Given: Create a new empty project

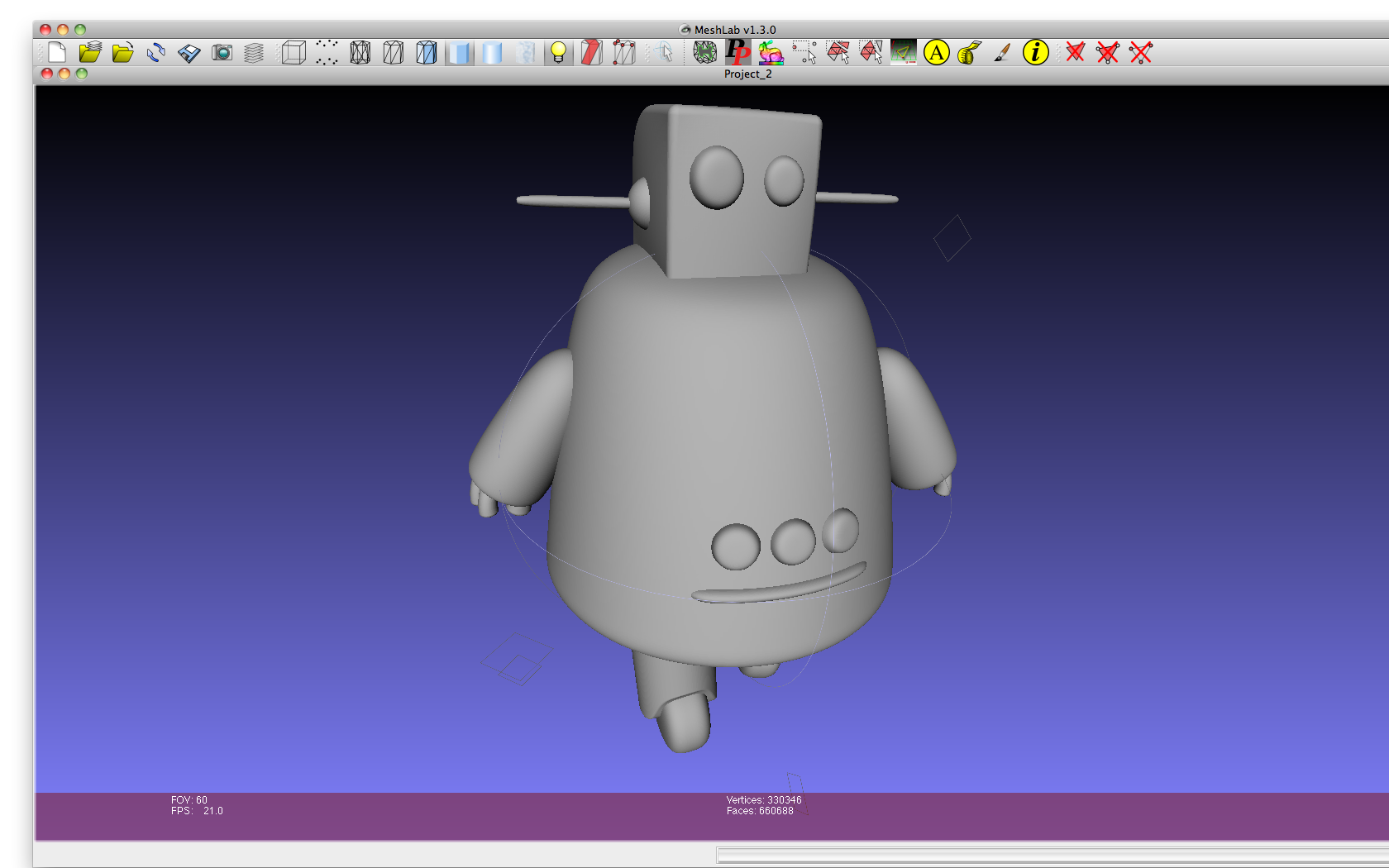Looking at the screenshot, I should pyautogui.click(x=58, y=52).
